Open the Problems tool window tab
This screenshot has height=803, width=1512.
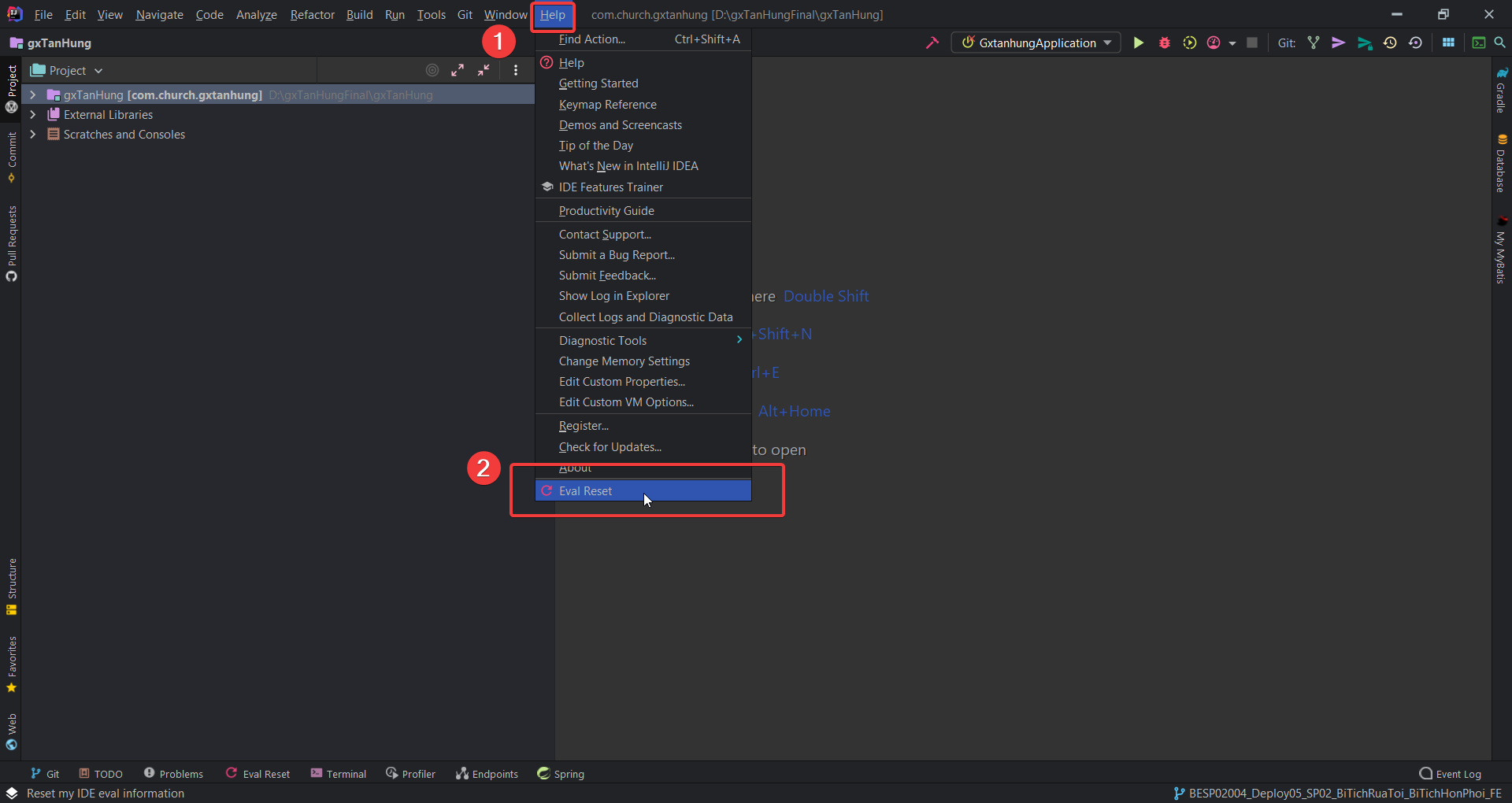point(173,774)
